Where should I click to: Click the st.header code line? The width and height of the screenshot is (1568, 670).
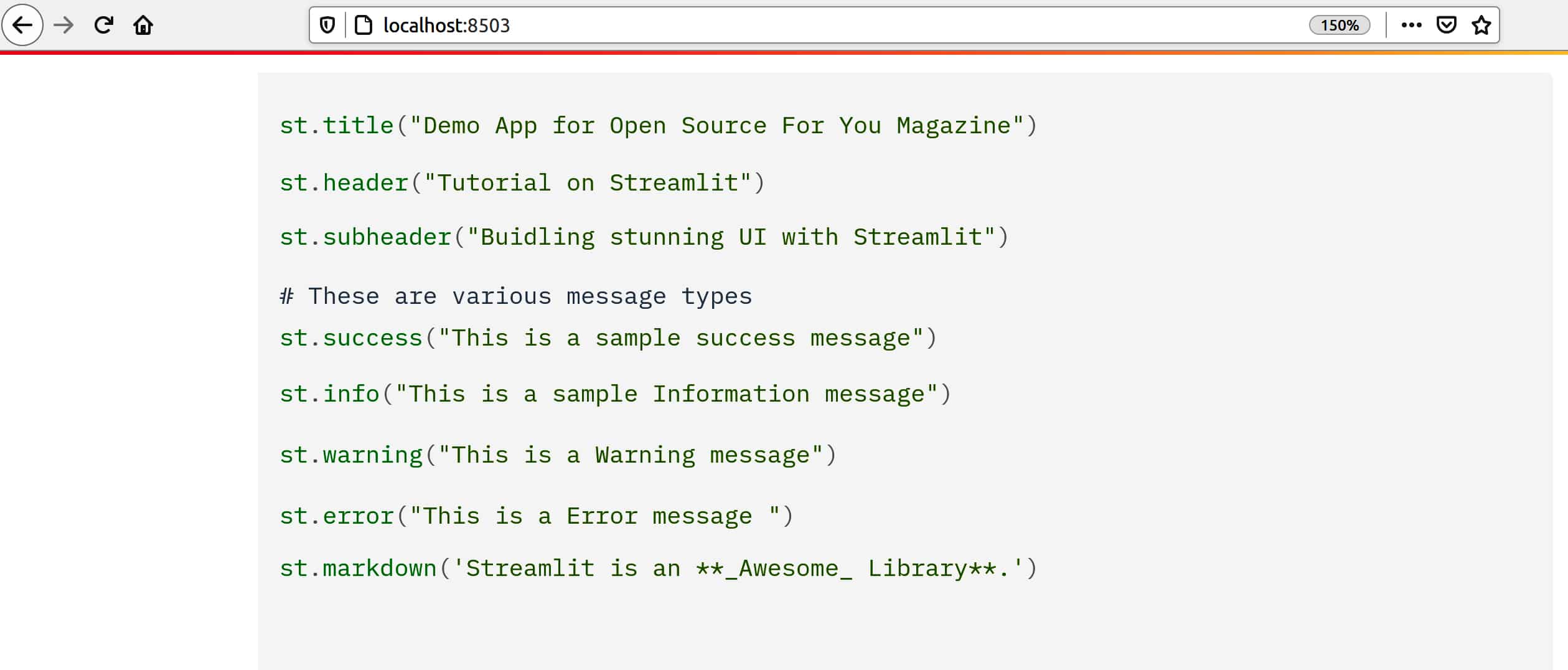point(522,183)
